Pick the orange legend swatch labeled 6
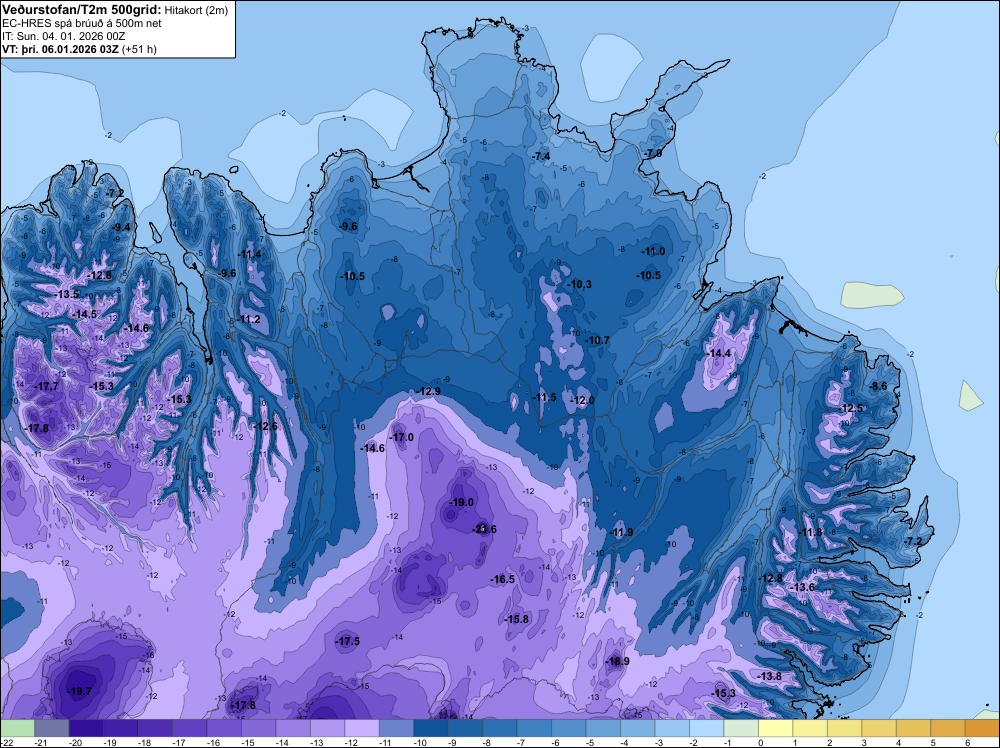The height and width of the screenshot is (748, 1000). coord(982,728)
